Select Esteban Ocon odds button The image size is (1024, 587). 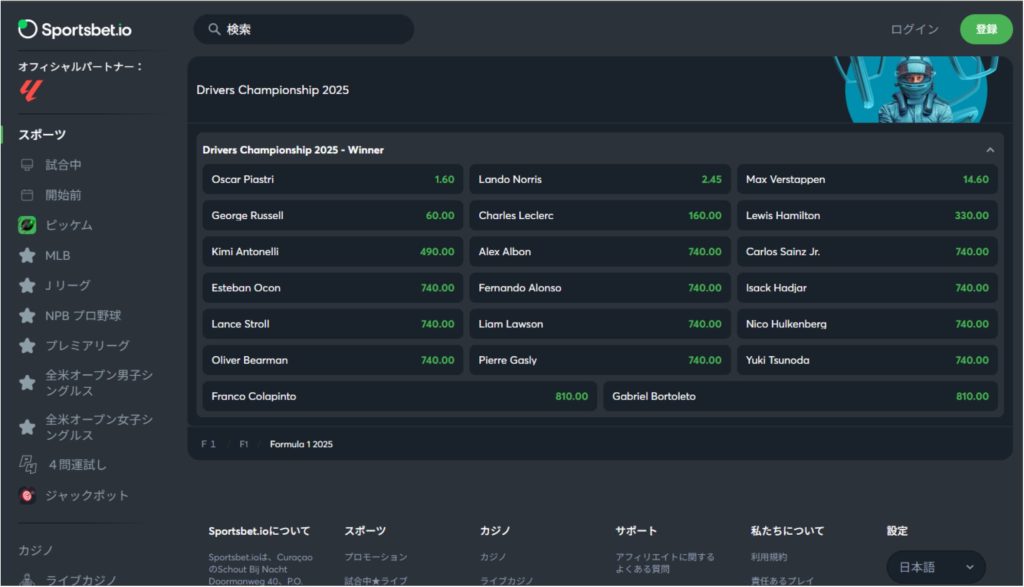(x=332, y=288)
